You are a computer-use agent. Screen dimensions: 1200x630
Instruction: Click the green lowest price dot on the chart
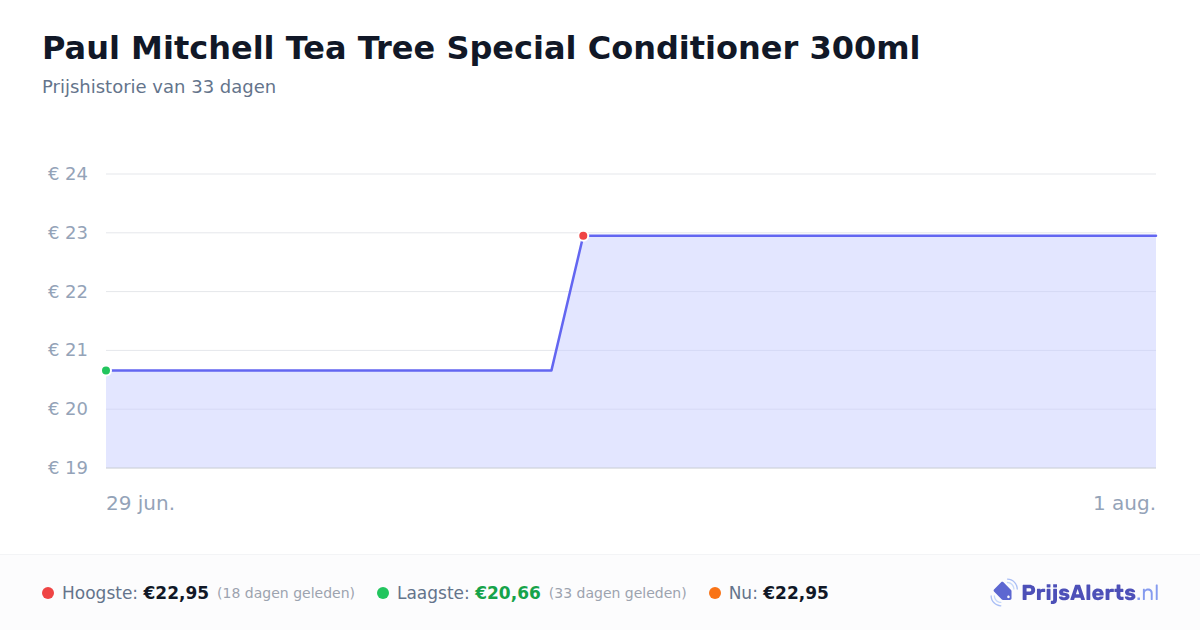[x=106, y=370]
